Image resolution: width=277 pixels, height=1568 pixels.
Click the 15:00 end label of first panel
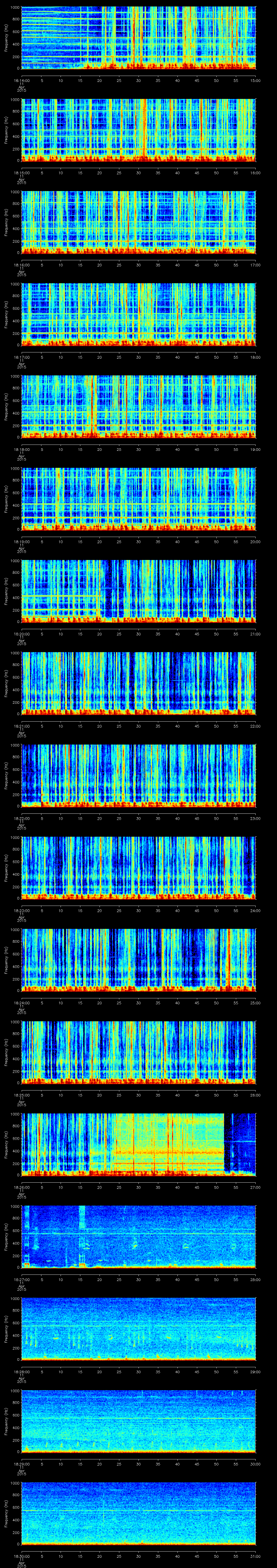[x=255, y=80]
